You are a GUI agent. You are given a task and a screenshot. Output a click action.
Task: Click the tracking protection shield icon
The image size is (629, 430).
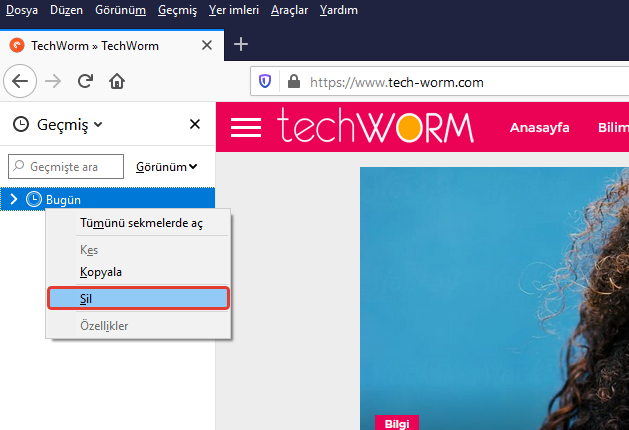coord(265,82)
